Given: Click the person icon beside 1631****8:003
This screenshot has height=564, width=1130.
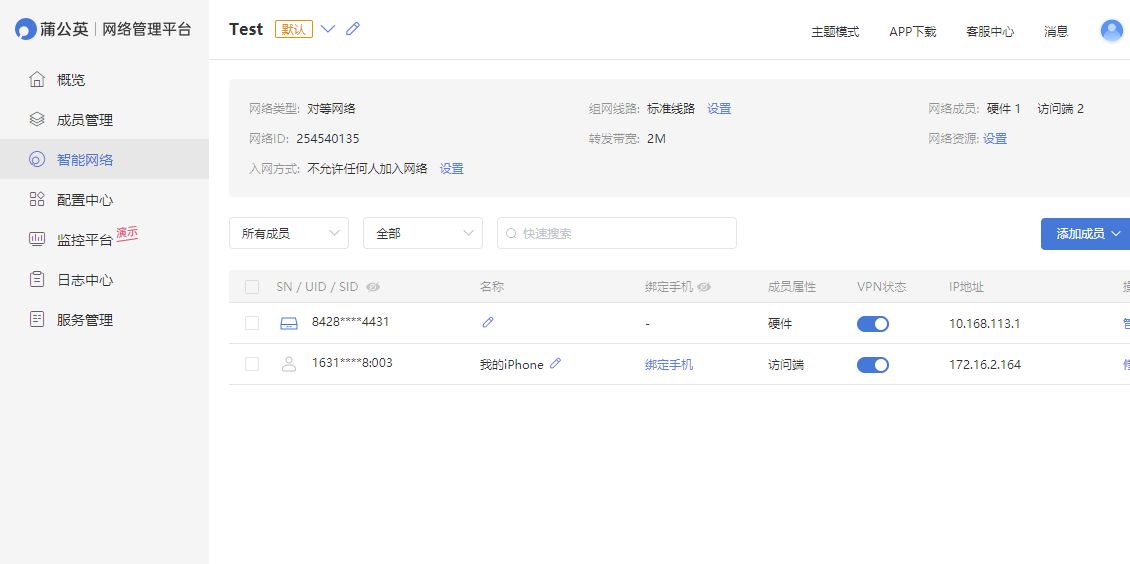Looking at the screenshot, I should (x=289, y=364).
